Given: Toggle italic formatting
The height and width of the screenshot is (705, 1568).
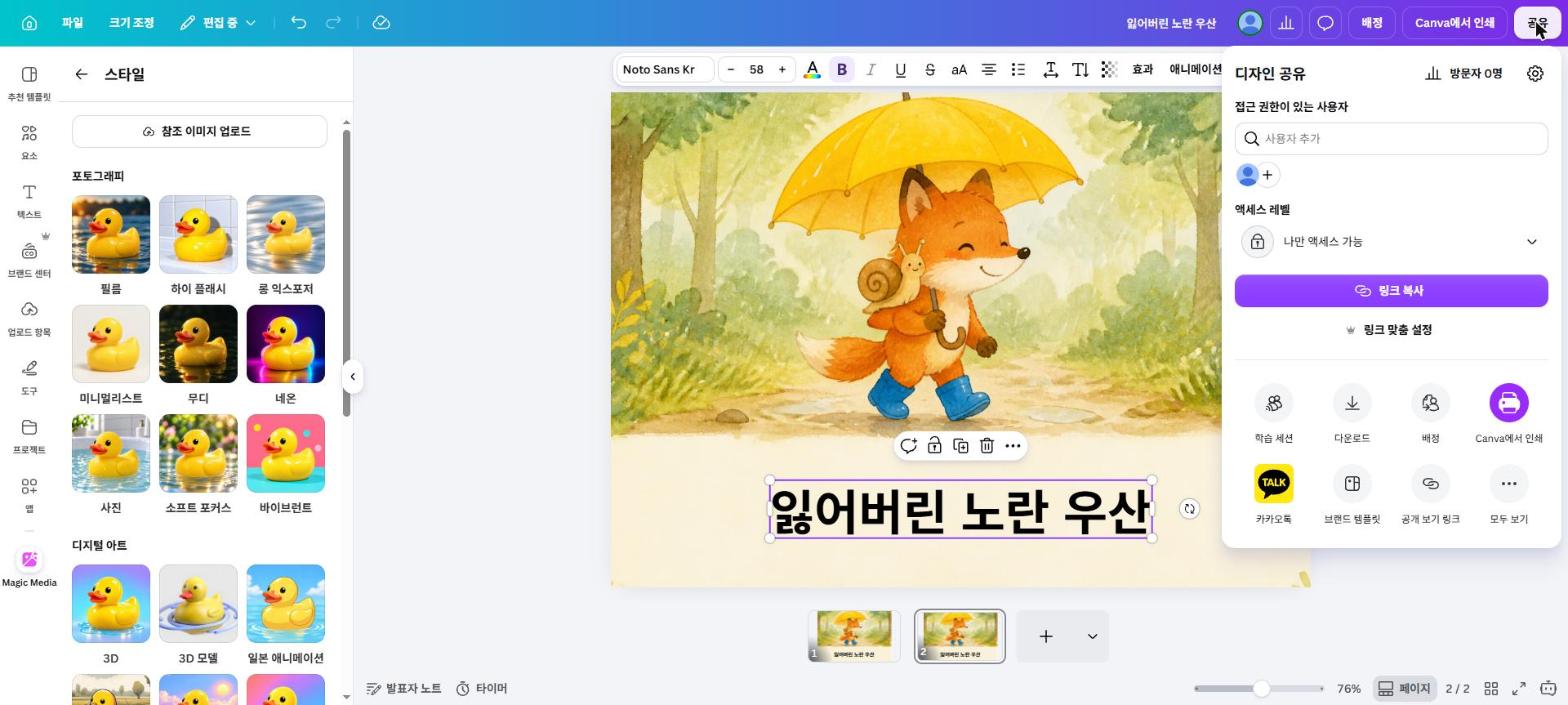Looking at the screenshot, I should coord(871,69).
